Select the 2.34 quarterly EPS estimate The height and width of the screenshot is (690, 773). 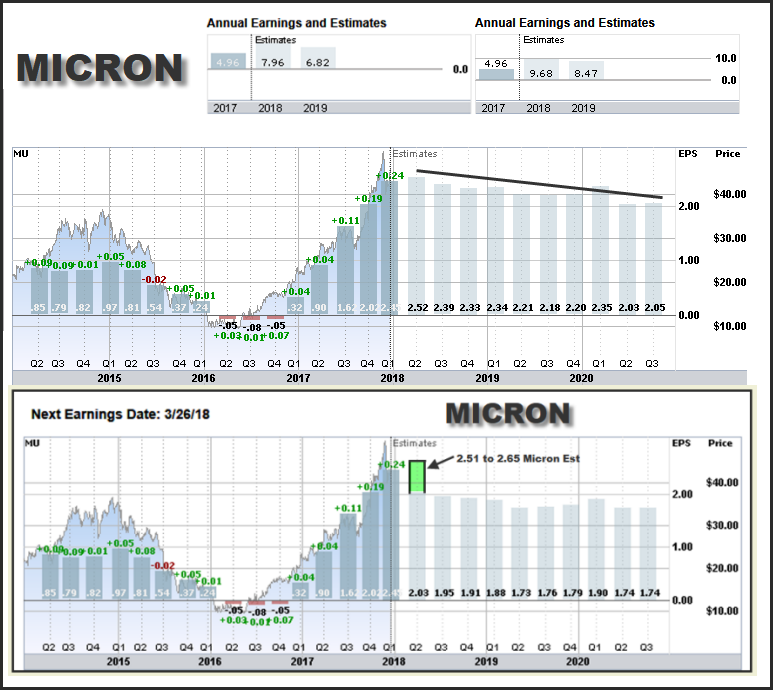tap(497, 308)
